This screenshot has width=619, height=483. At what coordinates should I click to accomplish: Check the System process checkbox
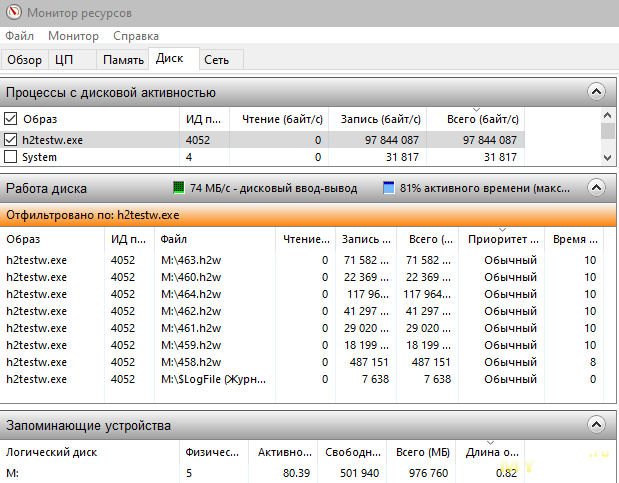point(11,157)
